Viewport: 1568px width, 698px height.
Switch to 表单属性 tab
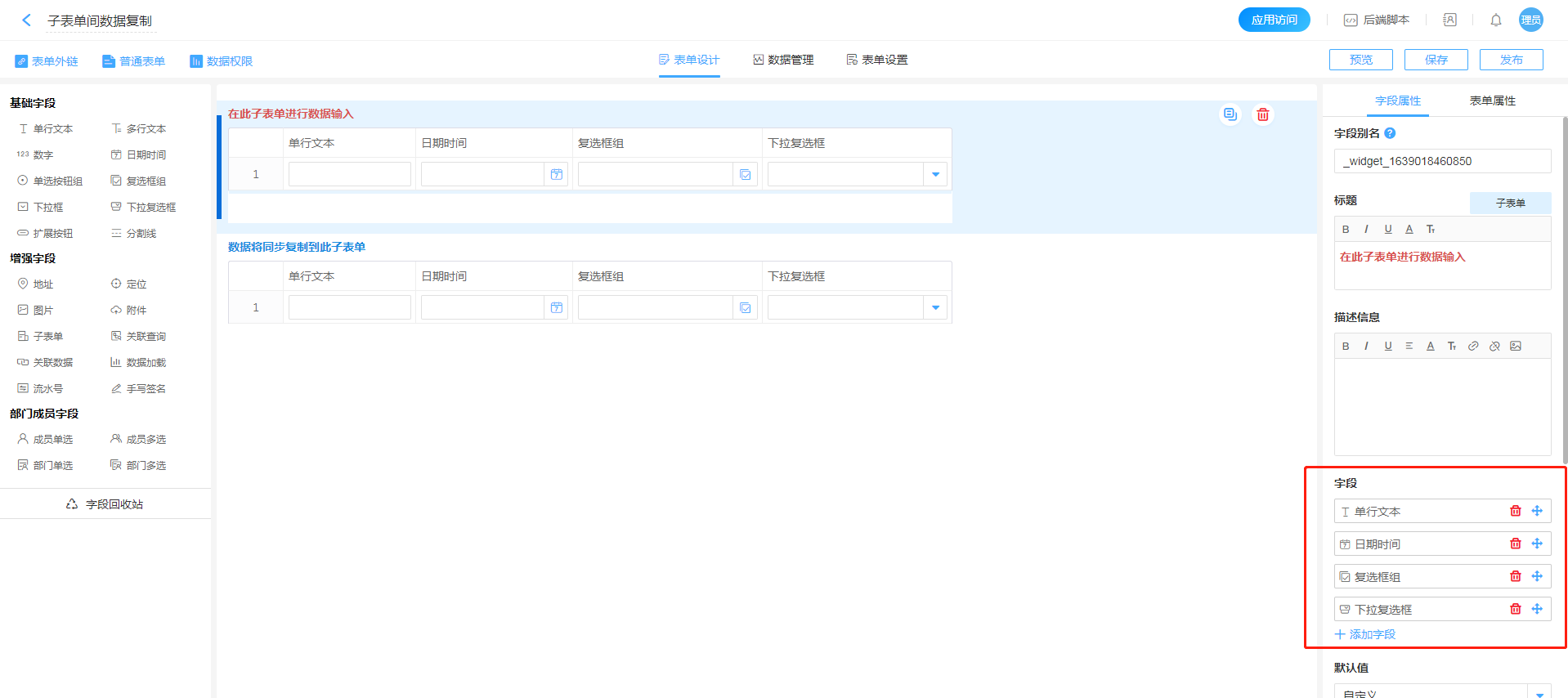coord(1492,101)
